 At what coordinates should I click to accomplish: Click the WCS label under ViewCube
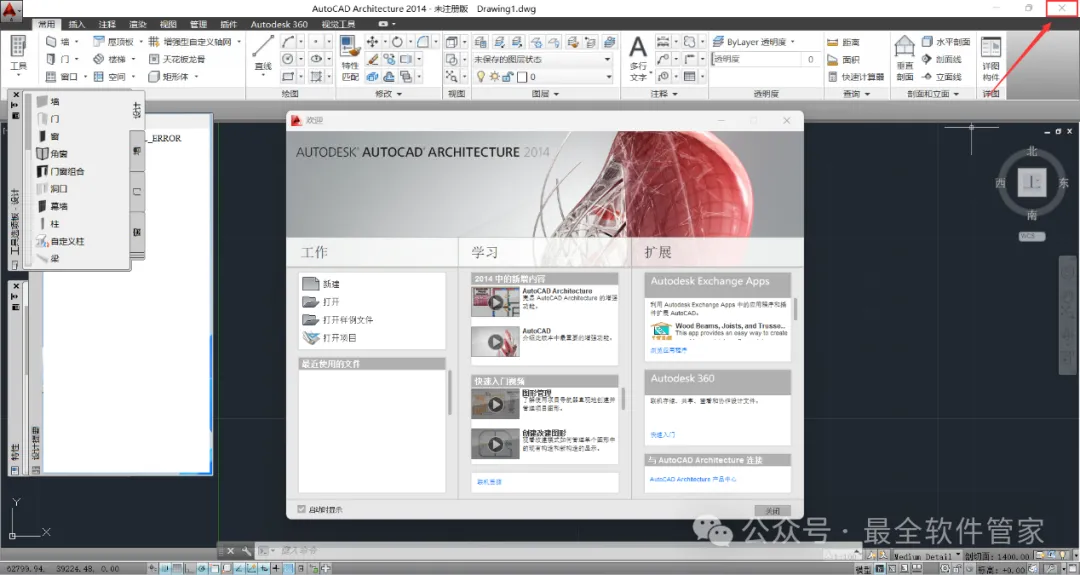[x=1031, y=236]
